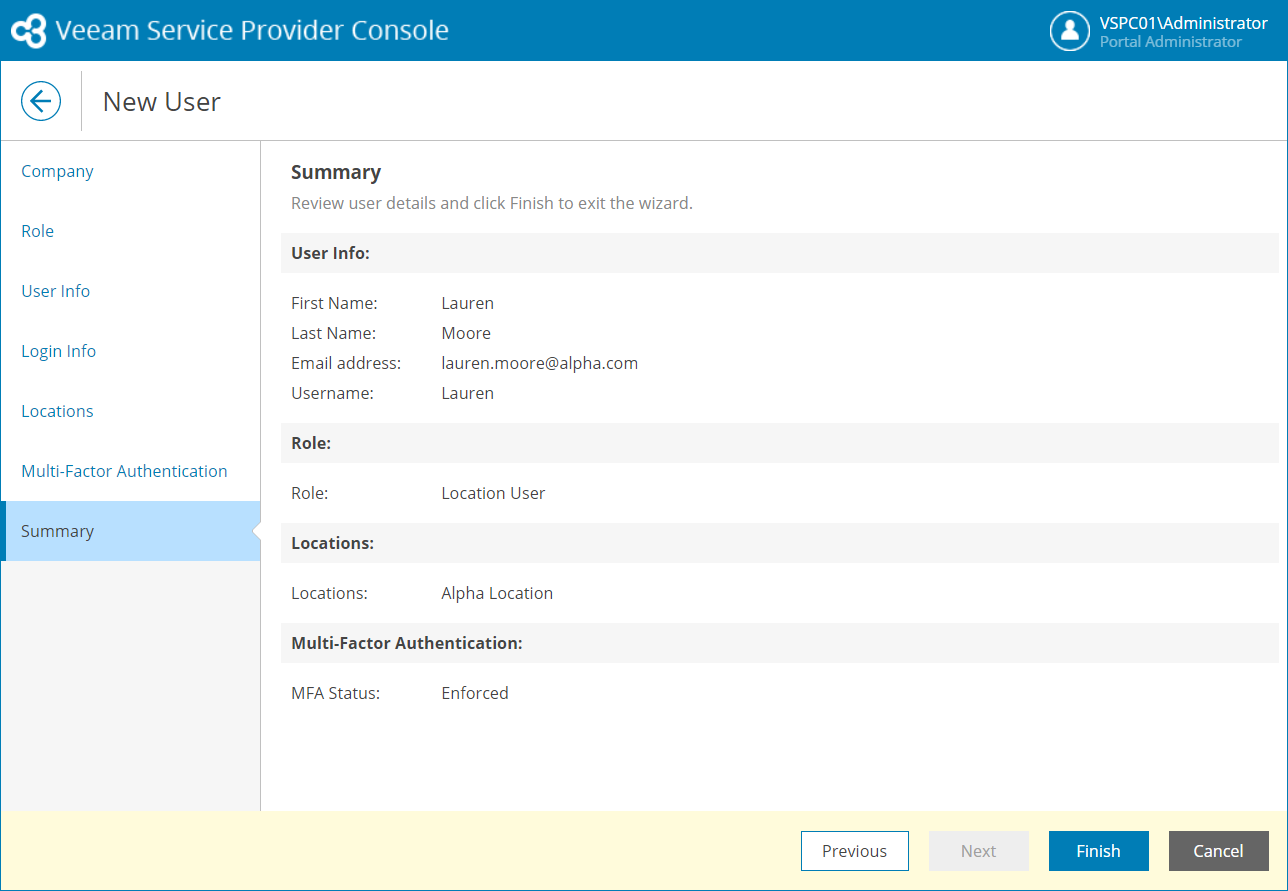Select the Summary step
The height and width of the screenshot is (891, 1288).
(58, 531)
